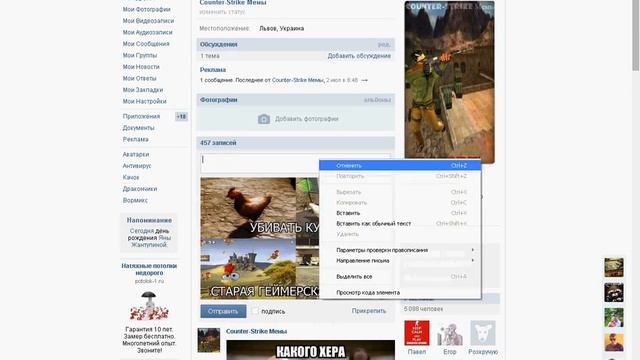The height and width of the screenshot is (360, 640).
Task: Open Егор's avatar in members list
Action: coord(450,333)
